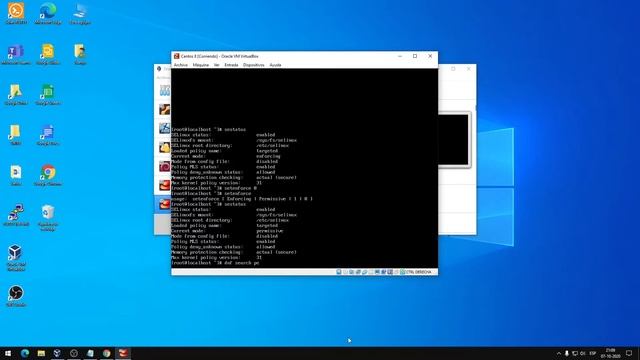This screenshot has height=360, width=640.
Task: Open the Google Sheets desktop shortcut
Action: point(48,95)
